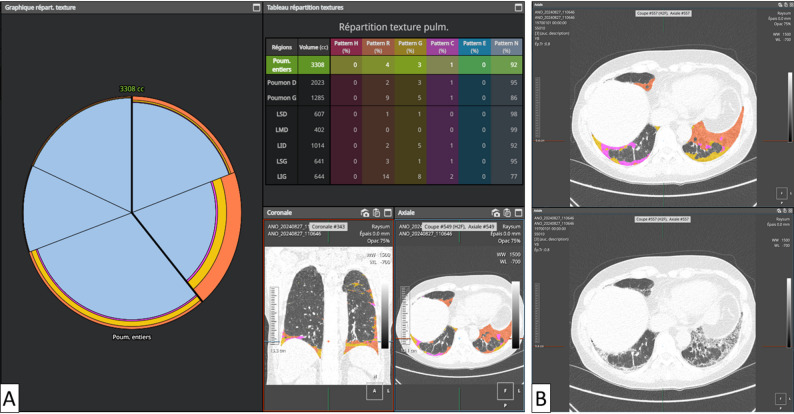Click the LIG row in the texture table
Viewport: 794px width, 414px height.
[x=394, y=177]
